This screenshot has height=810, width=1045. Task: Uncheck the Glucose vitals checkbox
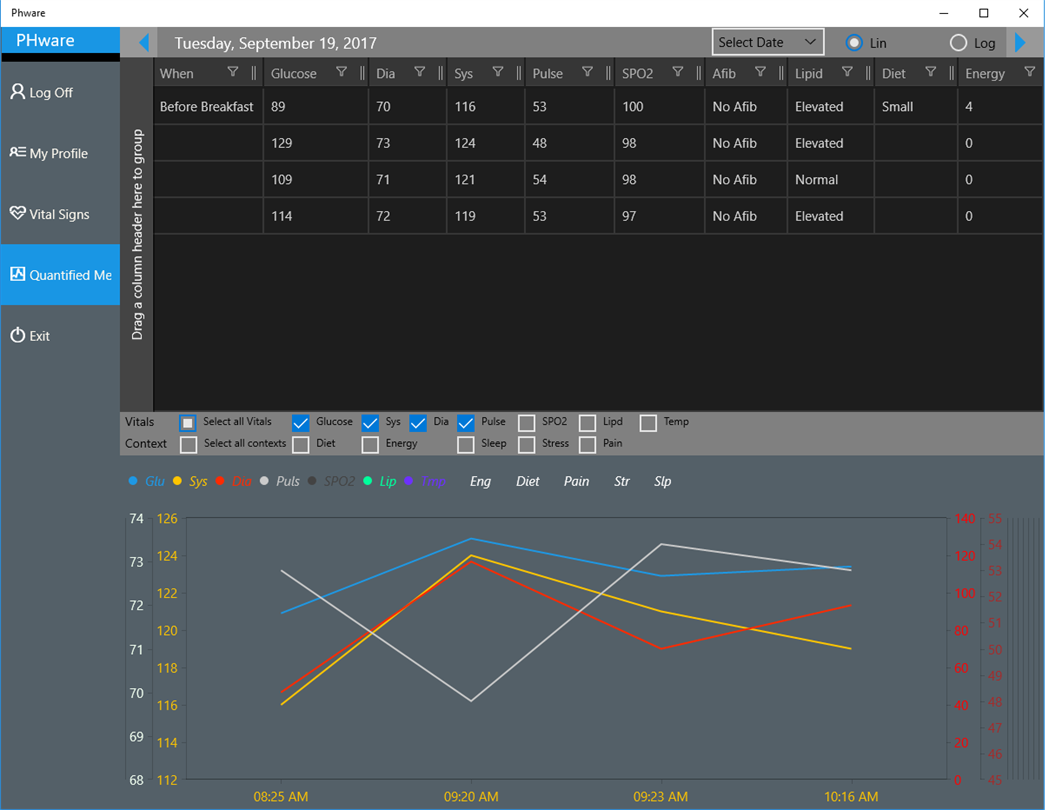click(301, 423)
